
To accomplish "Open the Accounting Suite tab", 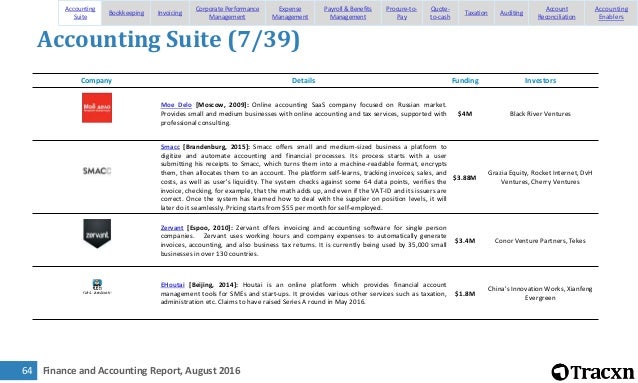I will pos(80,13).
